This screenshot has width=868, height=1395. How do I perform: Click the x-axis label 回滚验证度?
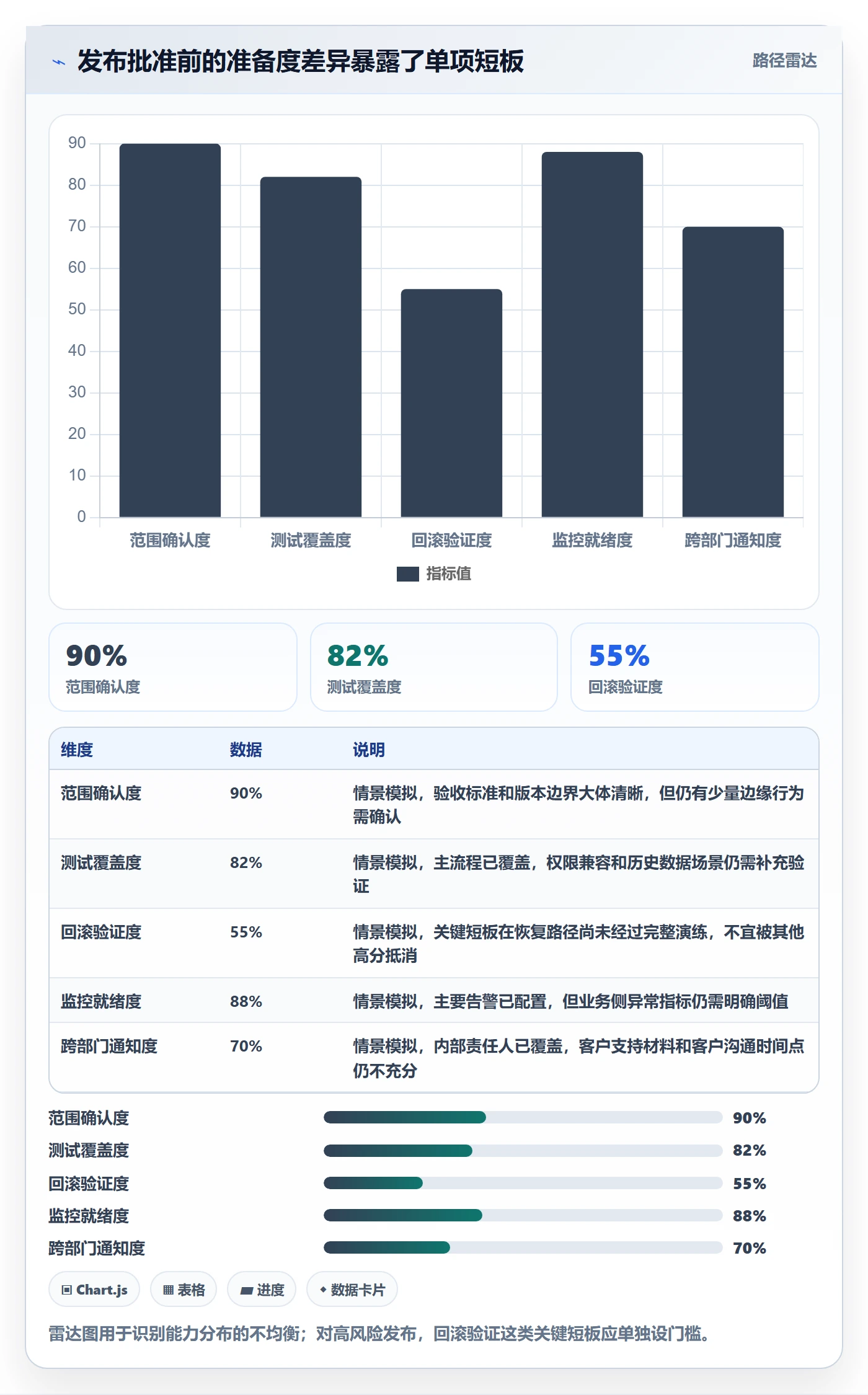coord(451,540)
